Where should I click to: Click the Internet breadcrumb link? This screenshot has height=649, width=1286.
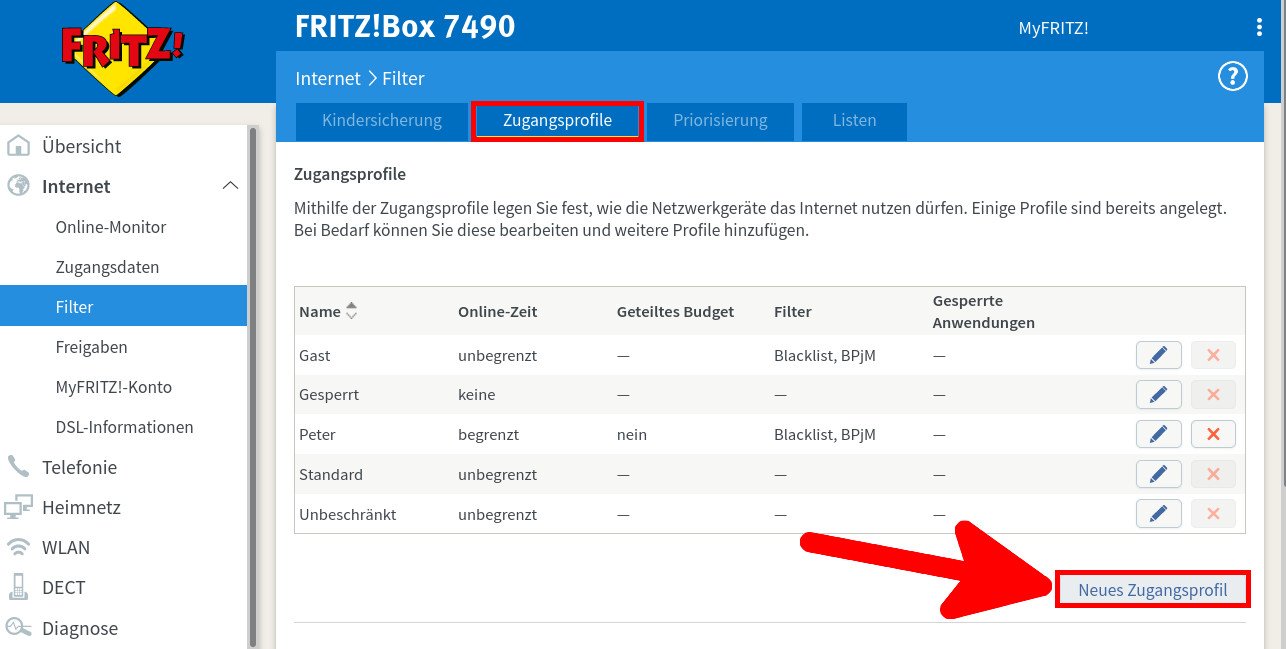click(328, 78)
